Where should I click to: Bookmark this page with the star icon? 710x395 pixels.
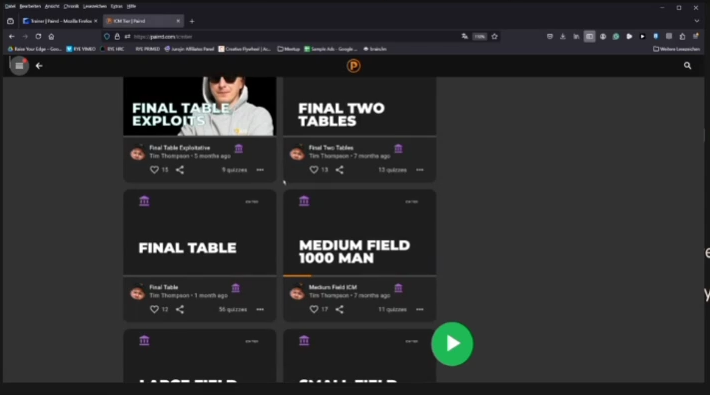click(494, 36)
